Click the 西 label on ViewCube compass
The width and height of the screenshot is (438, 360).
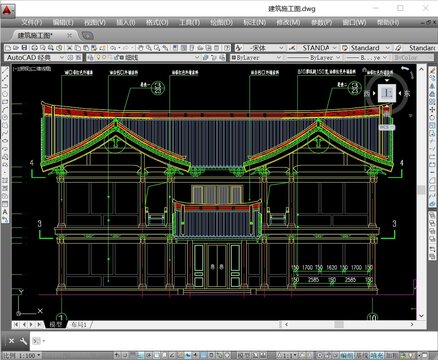(x=367, y=93)
